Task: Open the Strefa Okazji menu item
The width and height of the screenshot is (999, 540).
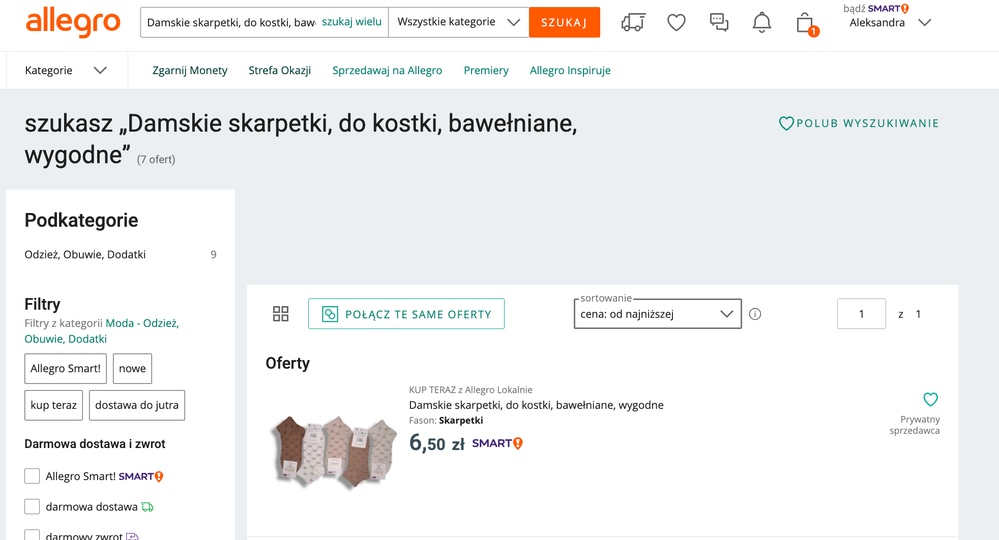Action: coord(280,70)
